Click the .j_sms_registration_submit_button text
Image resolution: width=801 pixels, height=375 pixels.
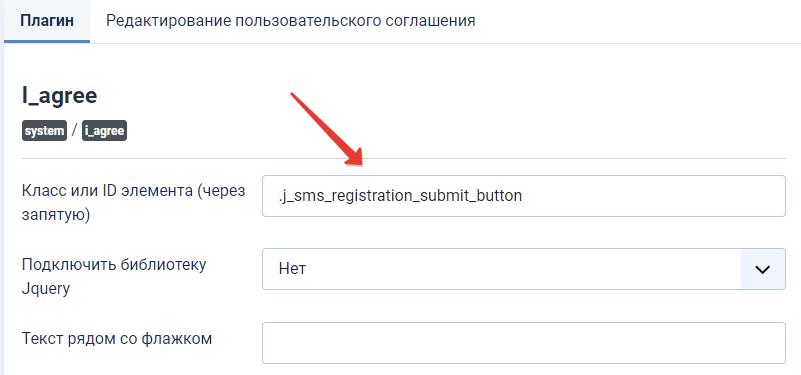click(x=400, y=196)
